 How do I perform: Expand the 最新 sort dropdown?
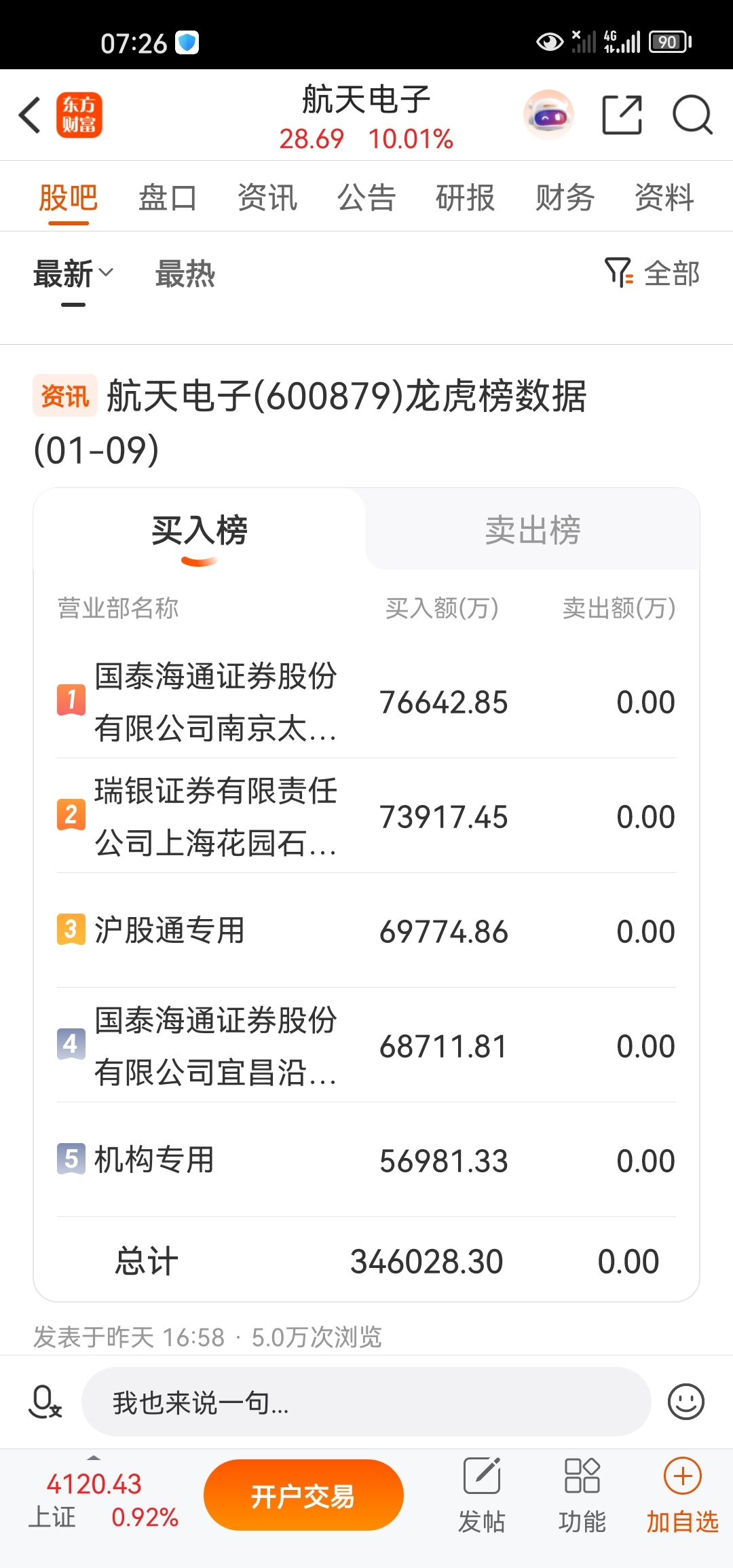point(73,274)
